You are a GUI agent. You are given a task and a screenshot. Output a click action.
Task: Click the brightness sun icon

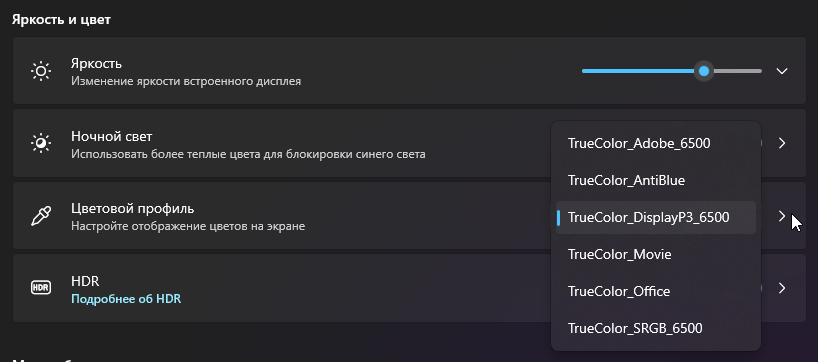[x=41, y=71]
